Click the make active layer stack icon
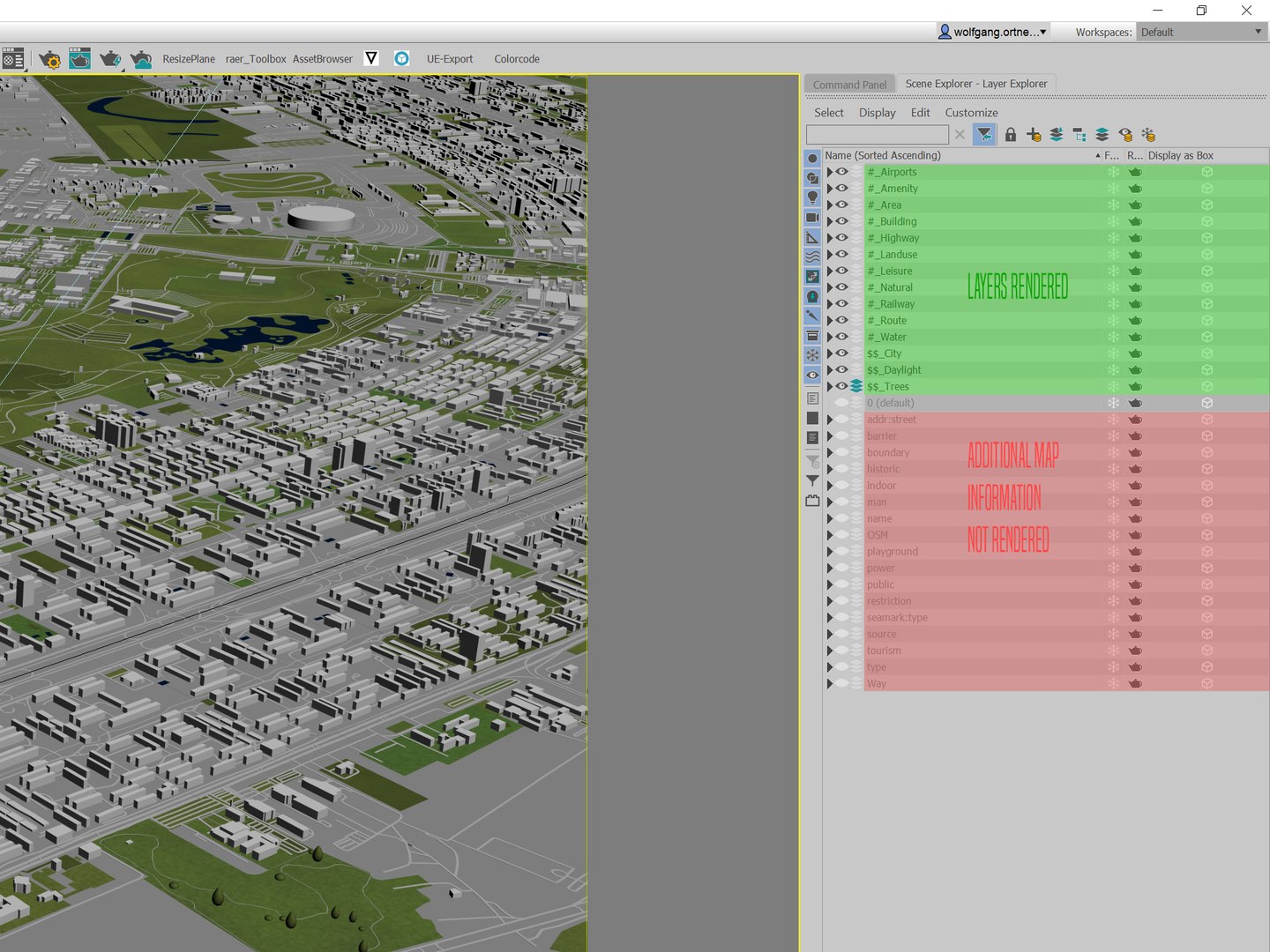Screen dimensions: 1270x952 pyautogui.click(x=1102, y=134)
